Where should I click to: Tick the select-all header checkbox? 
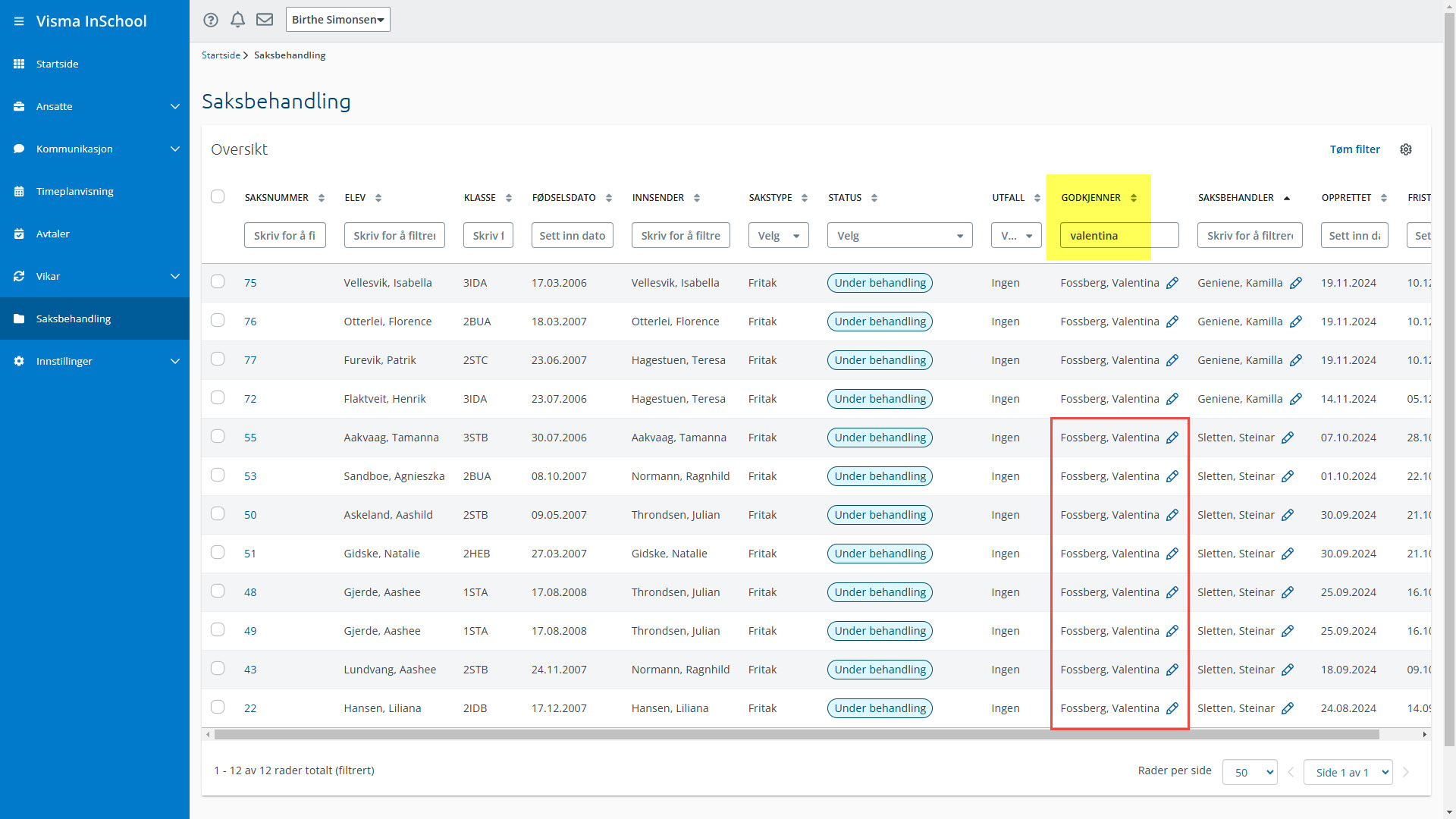pos(218,197)
